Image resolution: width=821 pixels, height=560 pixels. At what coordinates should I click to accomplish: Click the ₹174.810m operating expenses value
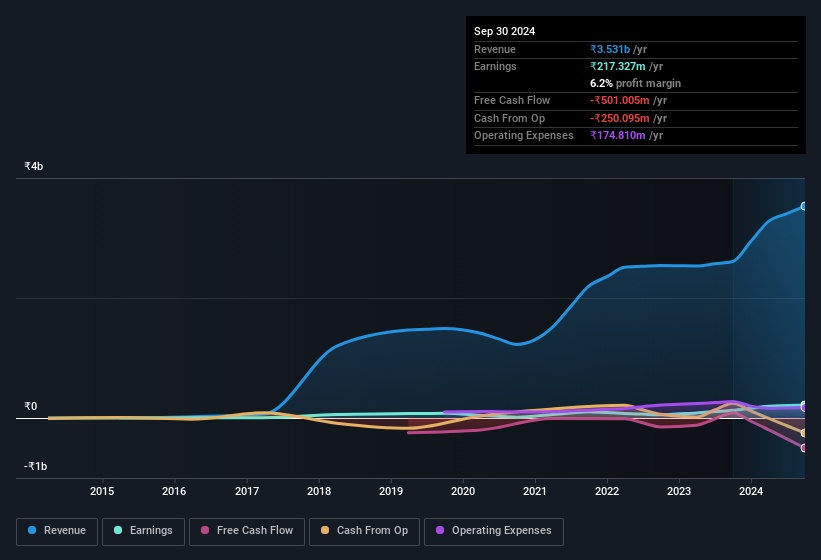[x=618, y=136]
